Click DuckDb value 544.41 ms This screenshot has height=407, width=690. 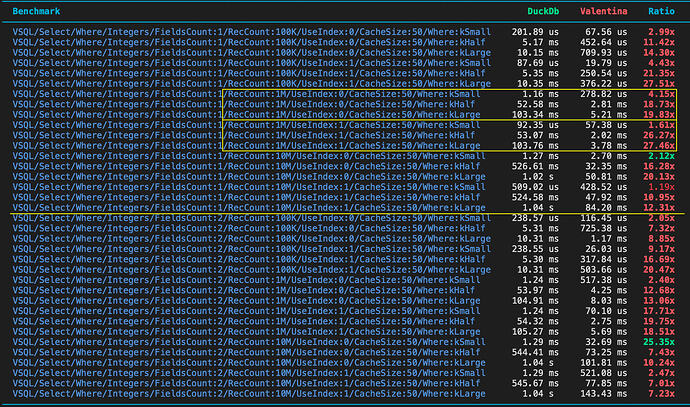tap(535, 352)
